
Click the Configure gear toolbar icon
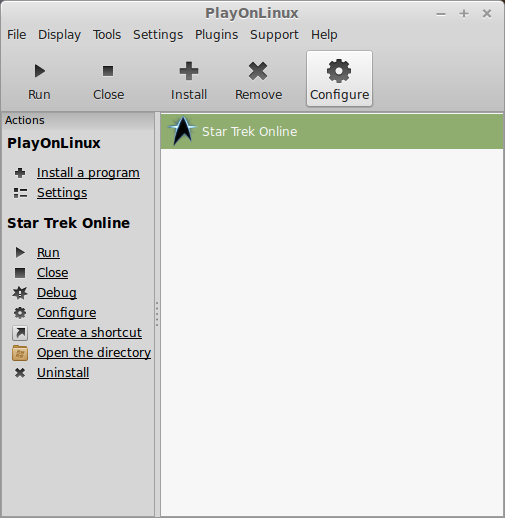[339, 71]
